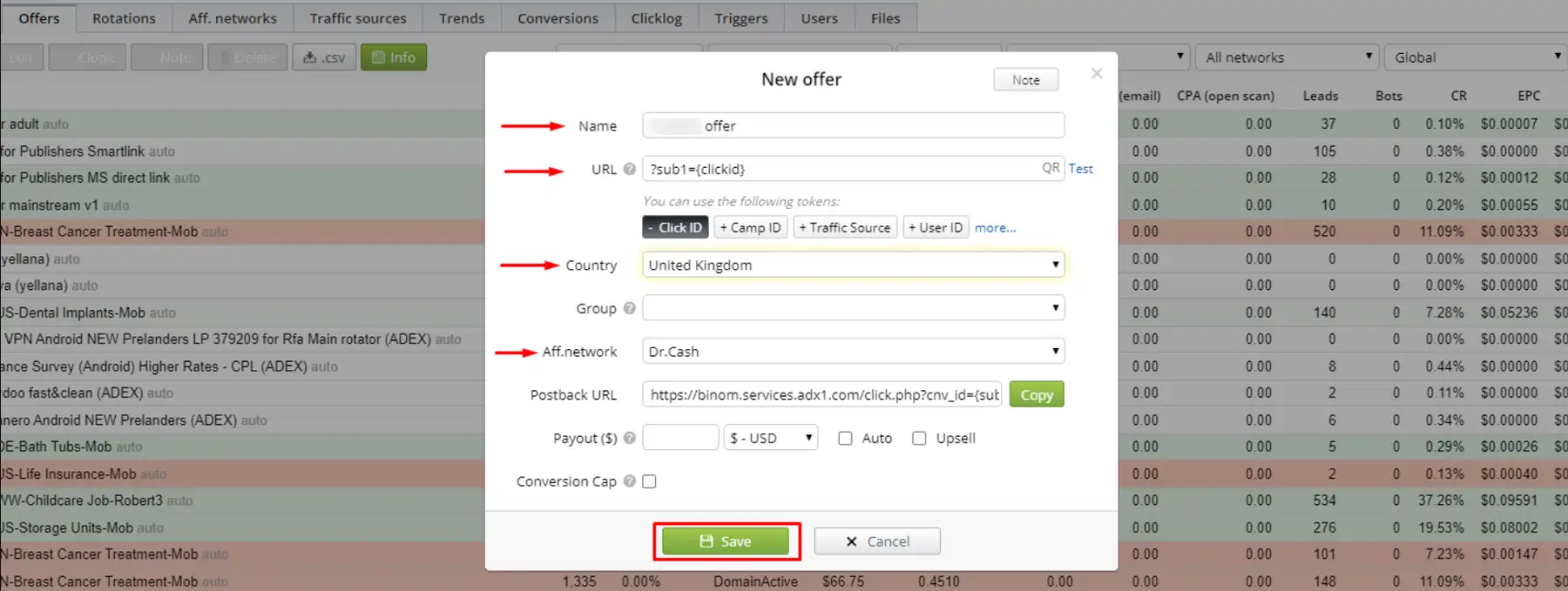Click the Note button in dialog
This screenshot has height=591, width=1568.
(1026, 79)
